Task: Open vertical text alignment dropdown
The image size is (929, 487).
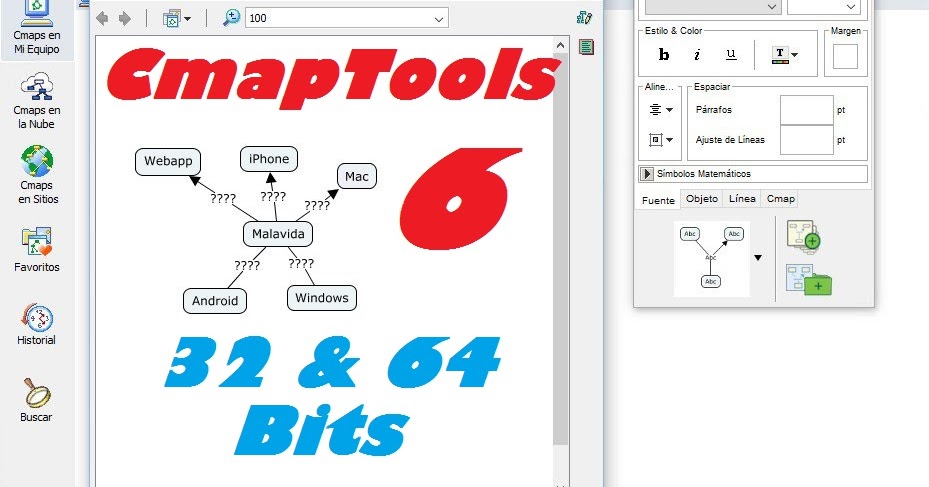Action: tap(661, 140)
